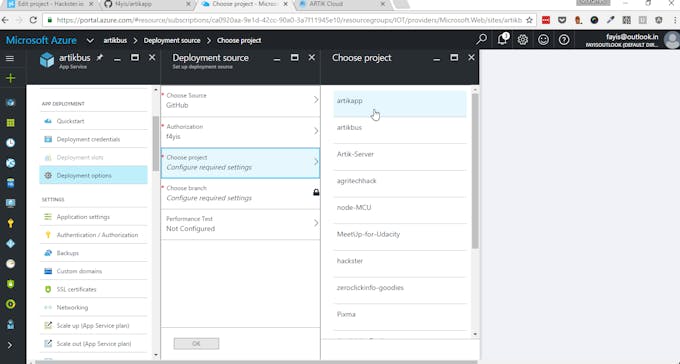Screen dimensions: 680x364
Task: Expand the Microsoft Azure dropdown chevron
Action: (90, 40)
